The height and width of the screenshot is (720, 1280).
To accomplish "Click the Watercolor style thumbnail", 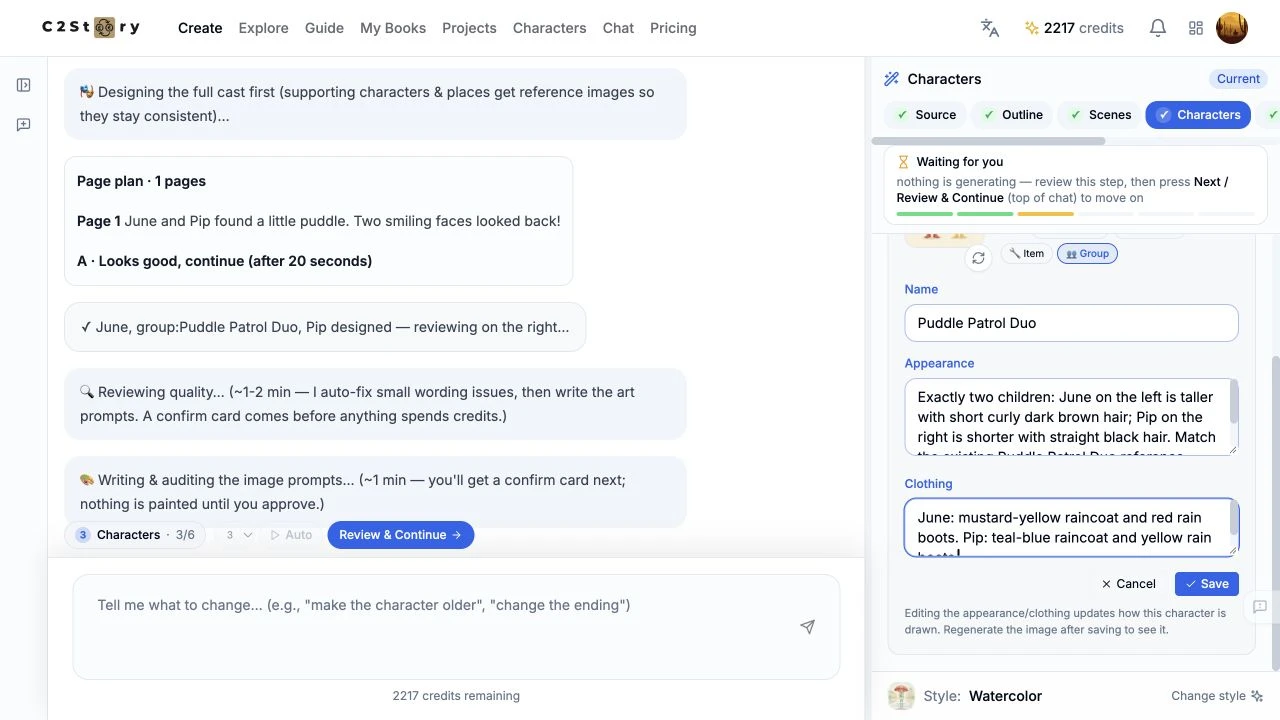I will tap(901, 696).
